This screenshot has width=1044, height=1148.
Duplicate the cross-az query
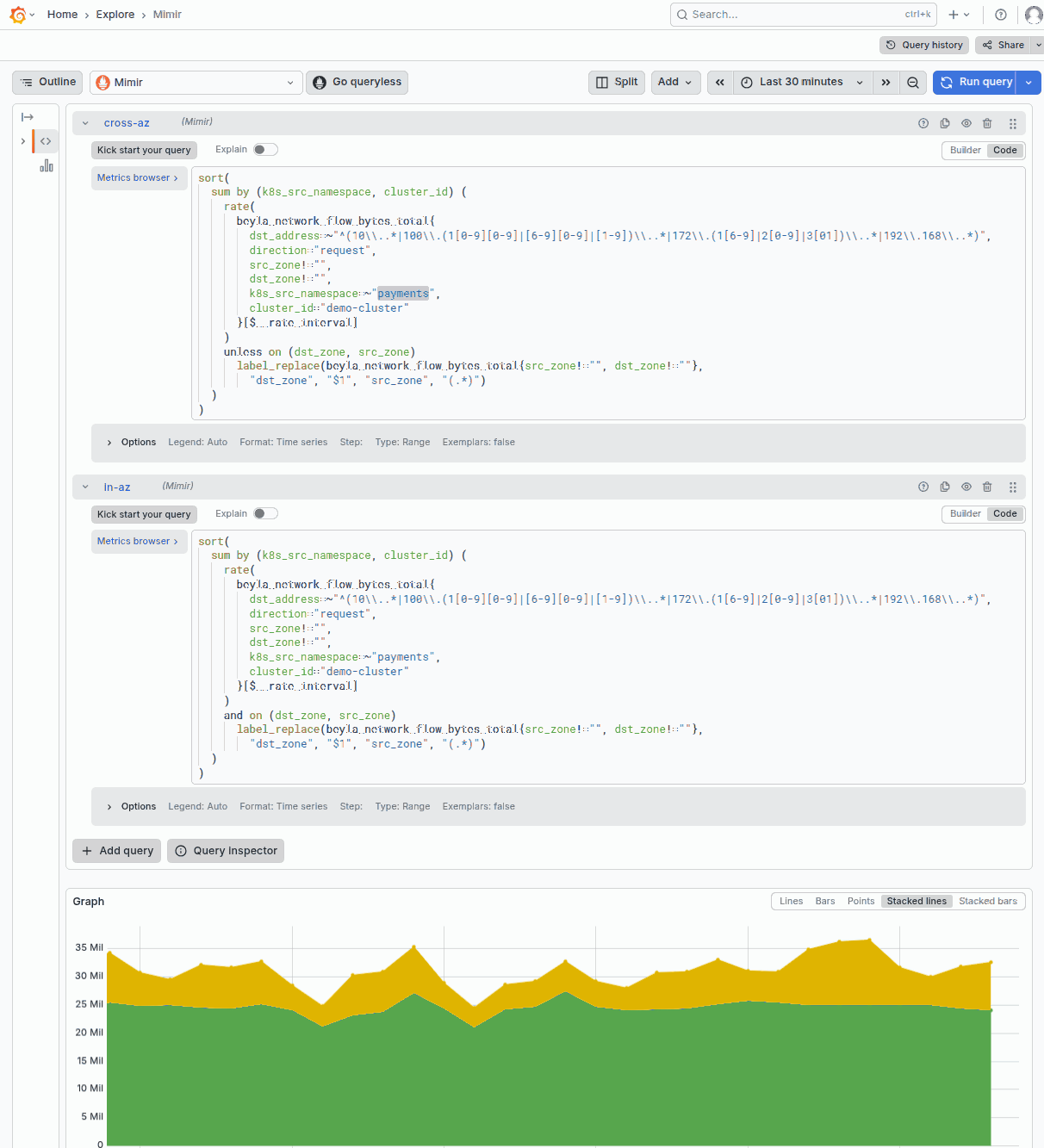click(x=945, y=123)
